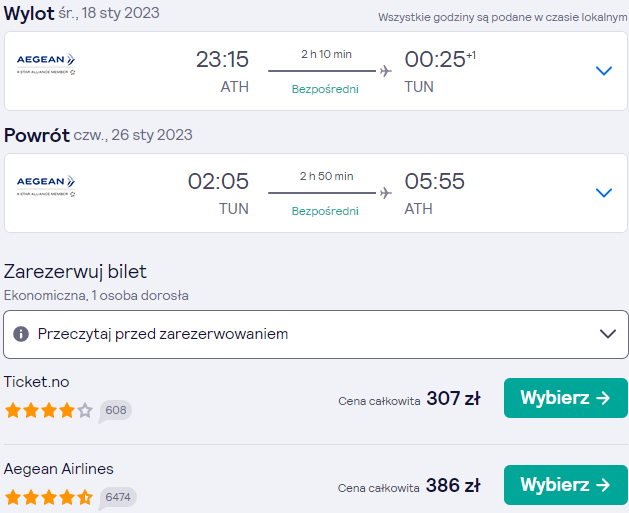Click the Ticket.no star rating
The width and height of the screenshot is (629, 513).
point(49,411)
